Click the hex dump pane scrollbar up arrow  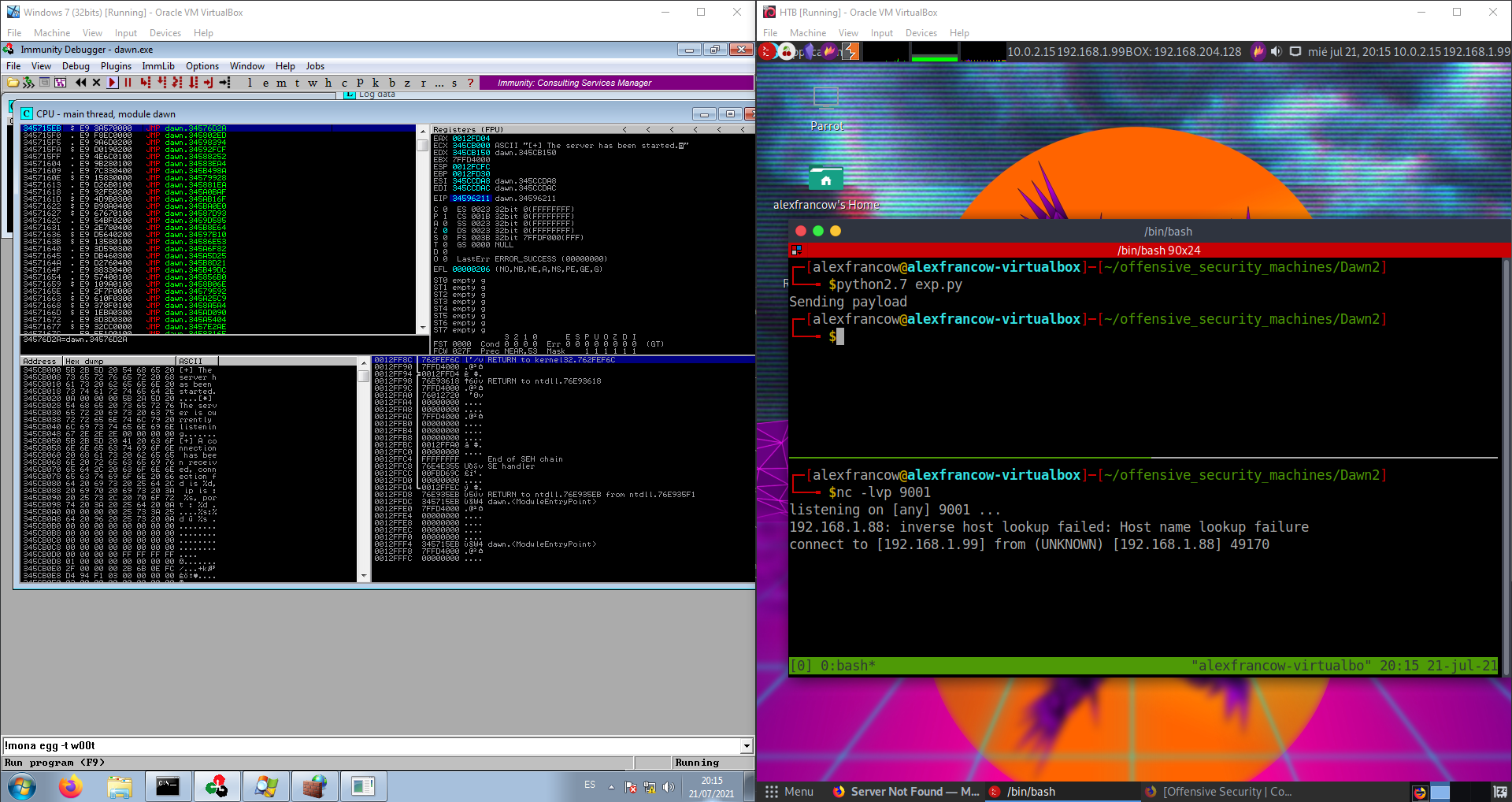pyautogui.click(x=363, y=362)
